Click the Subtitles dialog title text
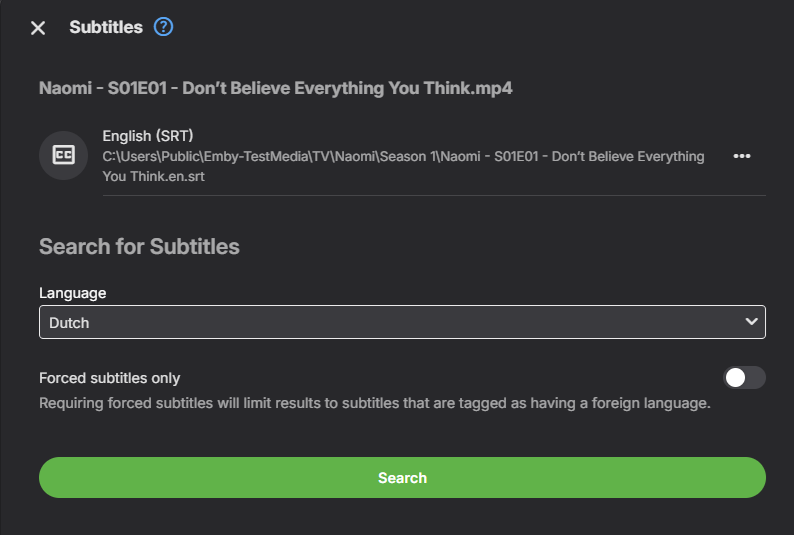Image resolution: width=794 pixels, height=535 pixels. point(106,27)
